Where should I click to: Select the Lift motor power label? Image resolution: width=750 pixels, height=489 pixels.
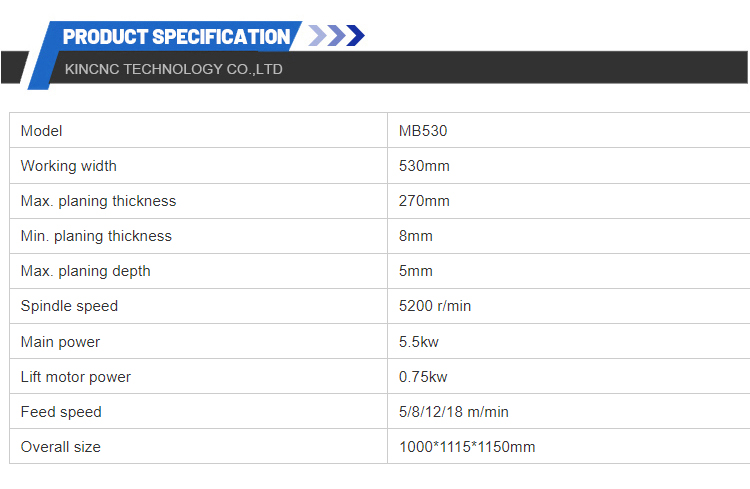point(76,377)
